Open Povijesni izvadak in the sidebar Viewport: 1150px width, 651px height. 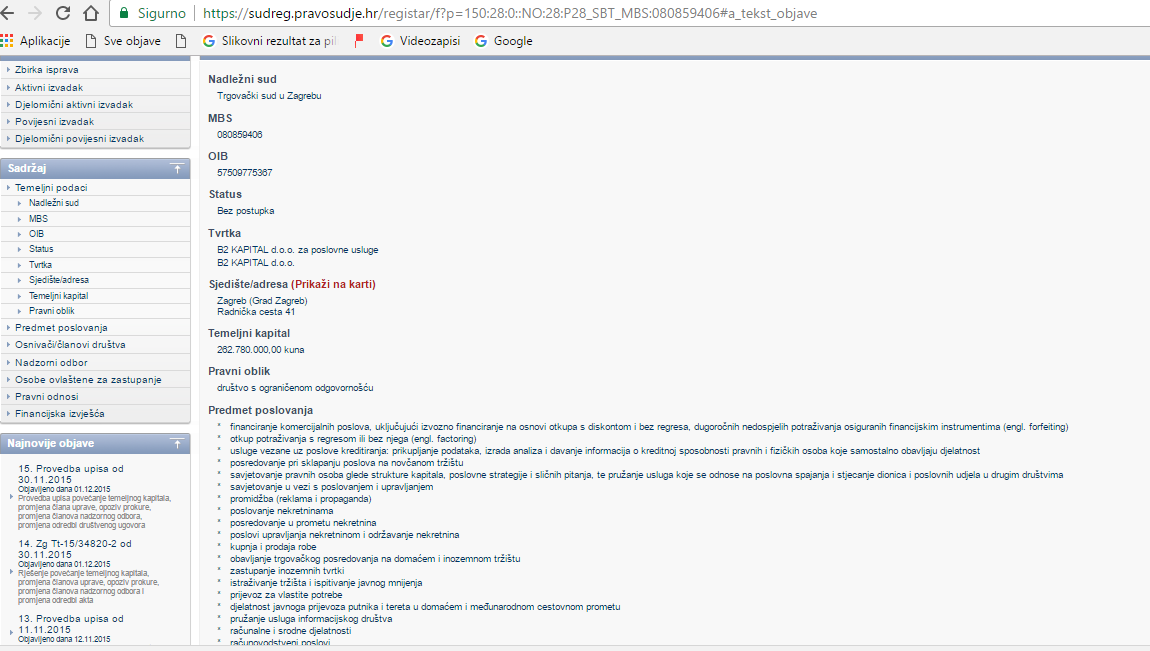tap(54, 121)
